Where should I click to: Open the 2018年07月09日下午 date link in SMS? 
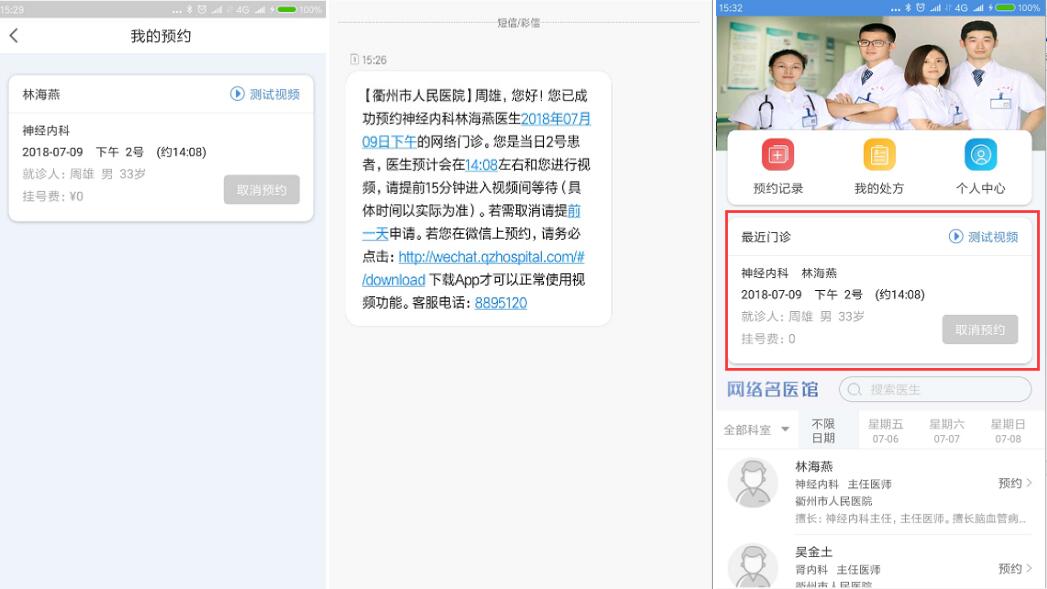[x=476, y=130]
